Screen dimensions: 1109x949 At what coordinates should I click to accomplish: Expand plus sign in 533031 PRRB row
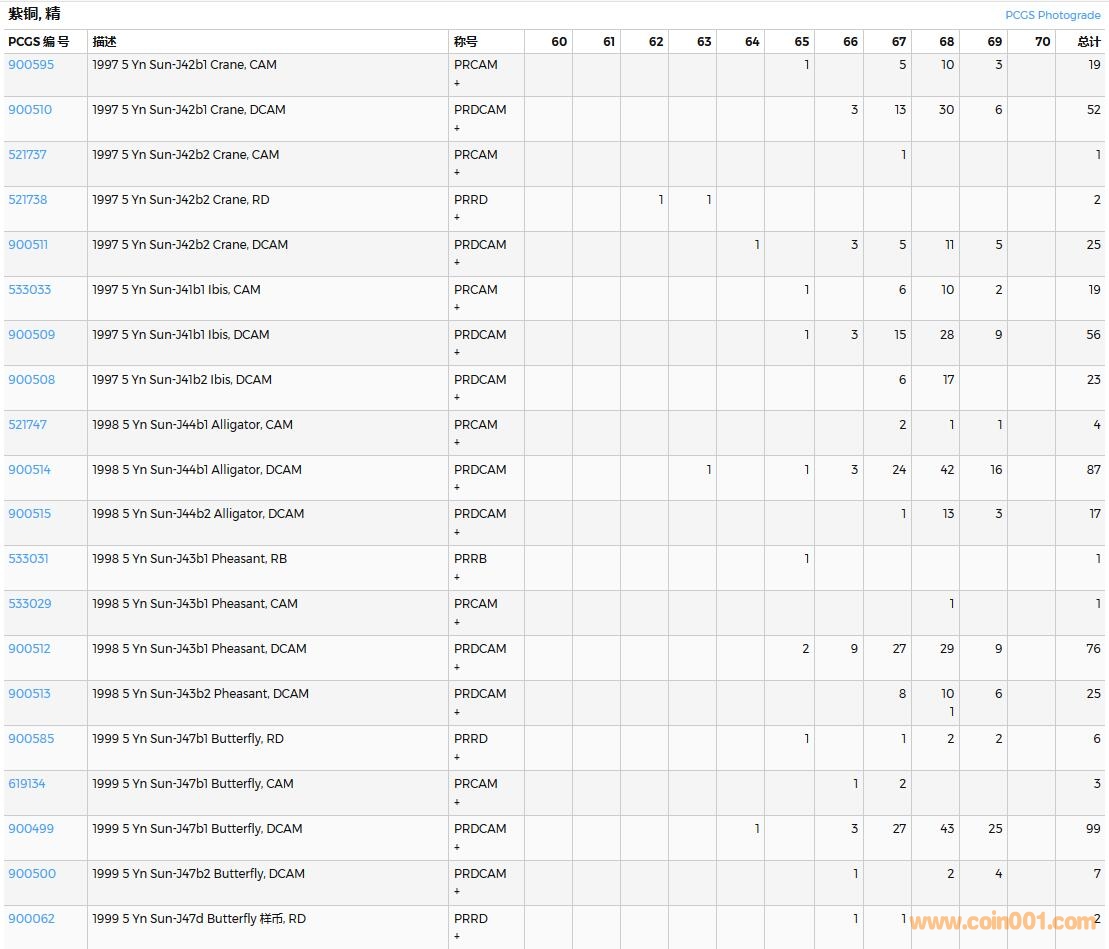[x=457, y=577]
